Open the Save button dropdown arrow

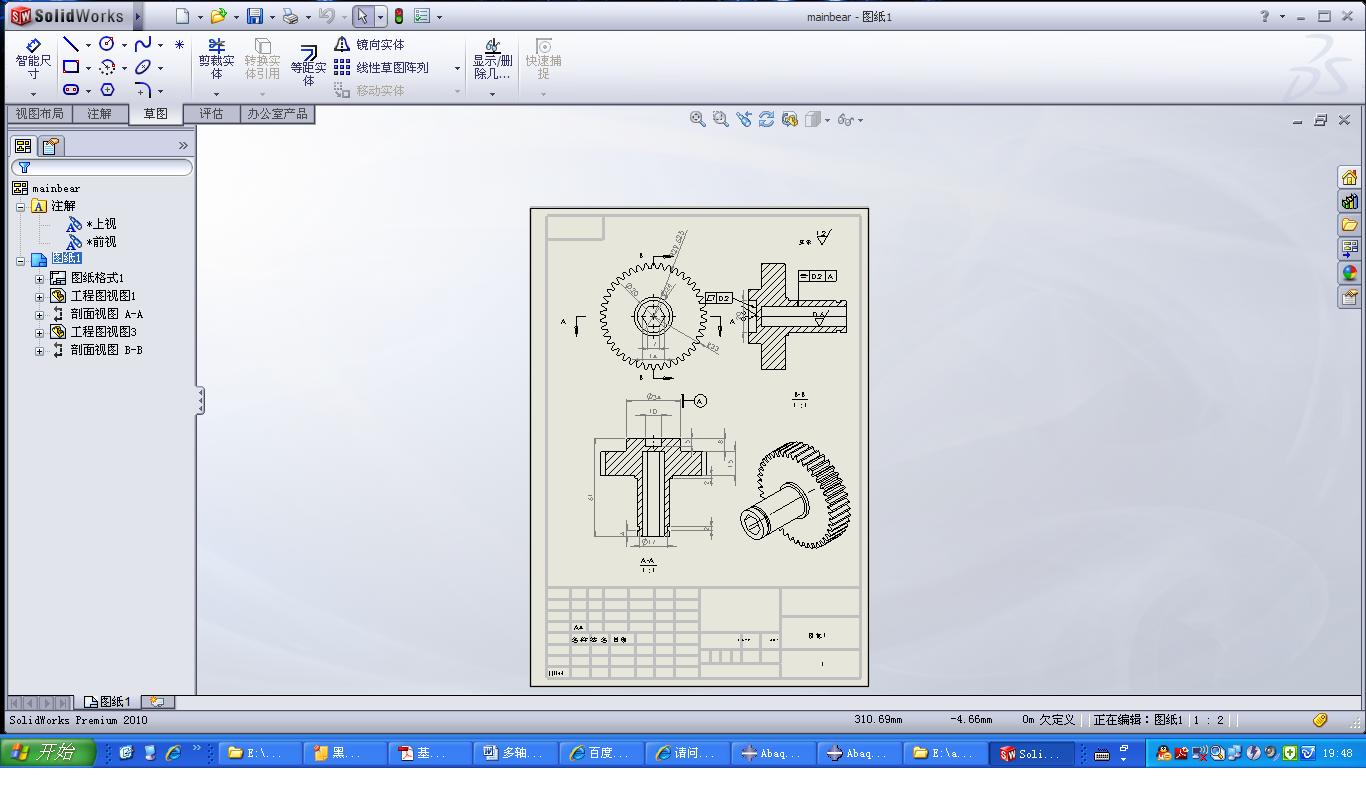point(272,17)
